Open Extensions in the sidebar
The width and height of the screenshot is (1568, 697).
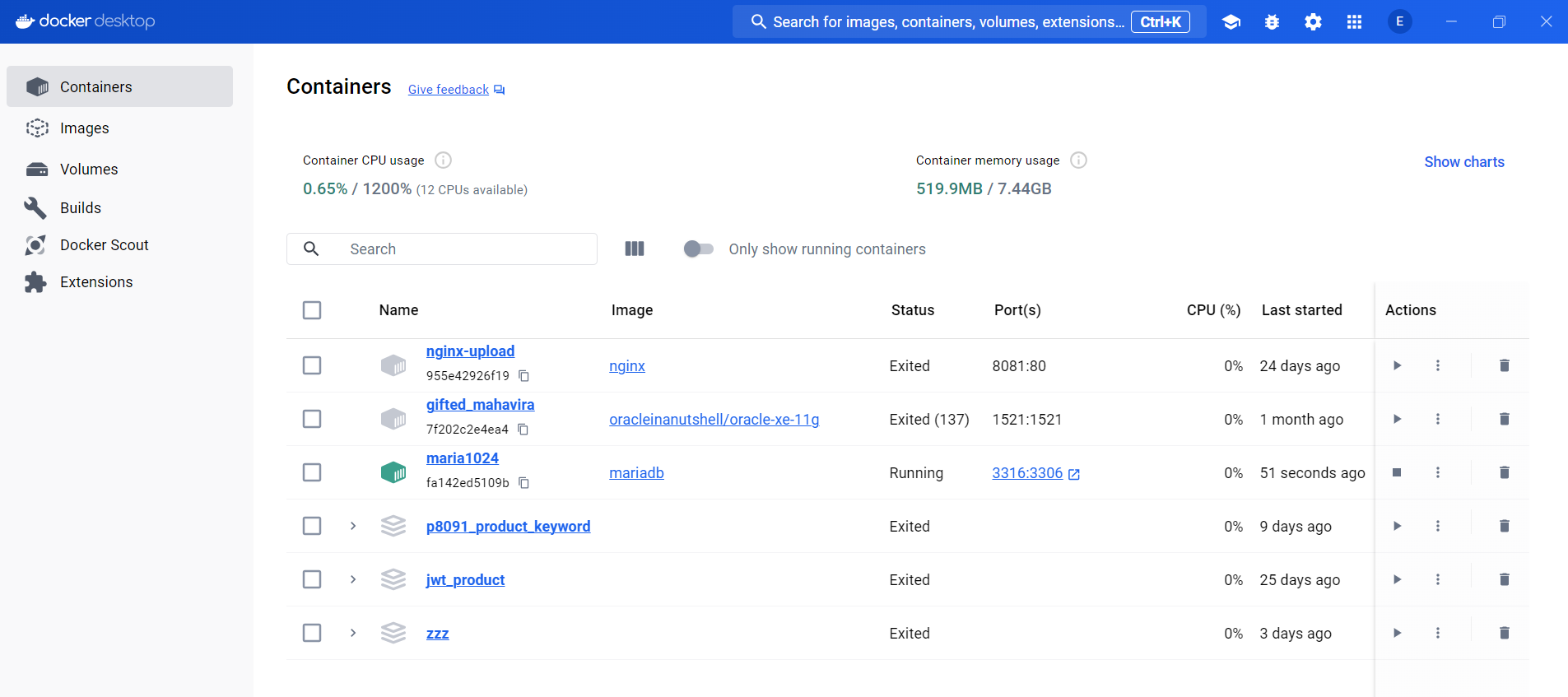119,281
